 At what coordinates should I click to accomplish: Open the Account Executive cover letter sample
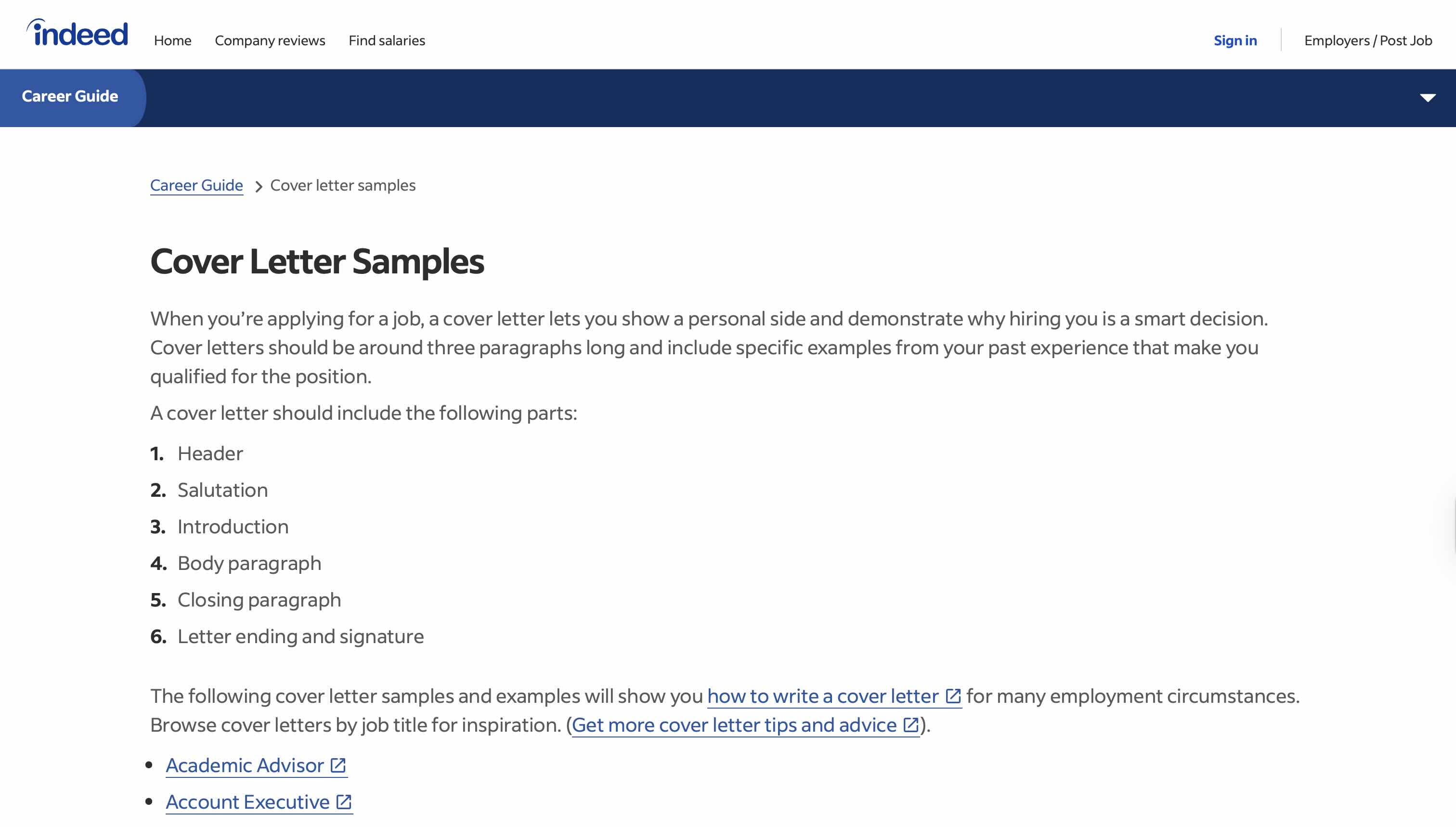tap(247, 802)
